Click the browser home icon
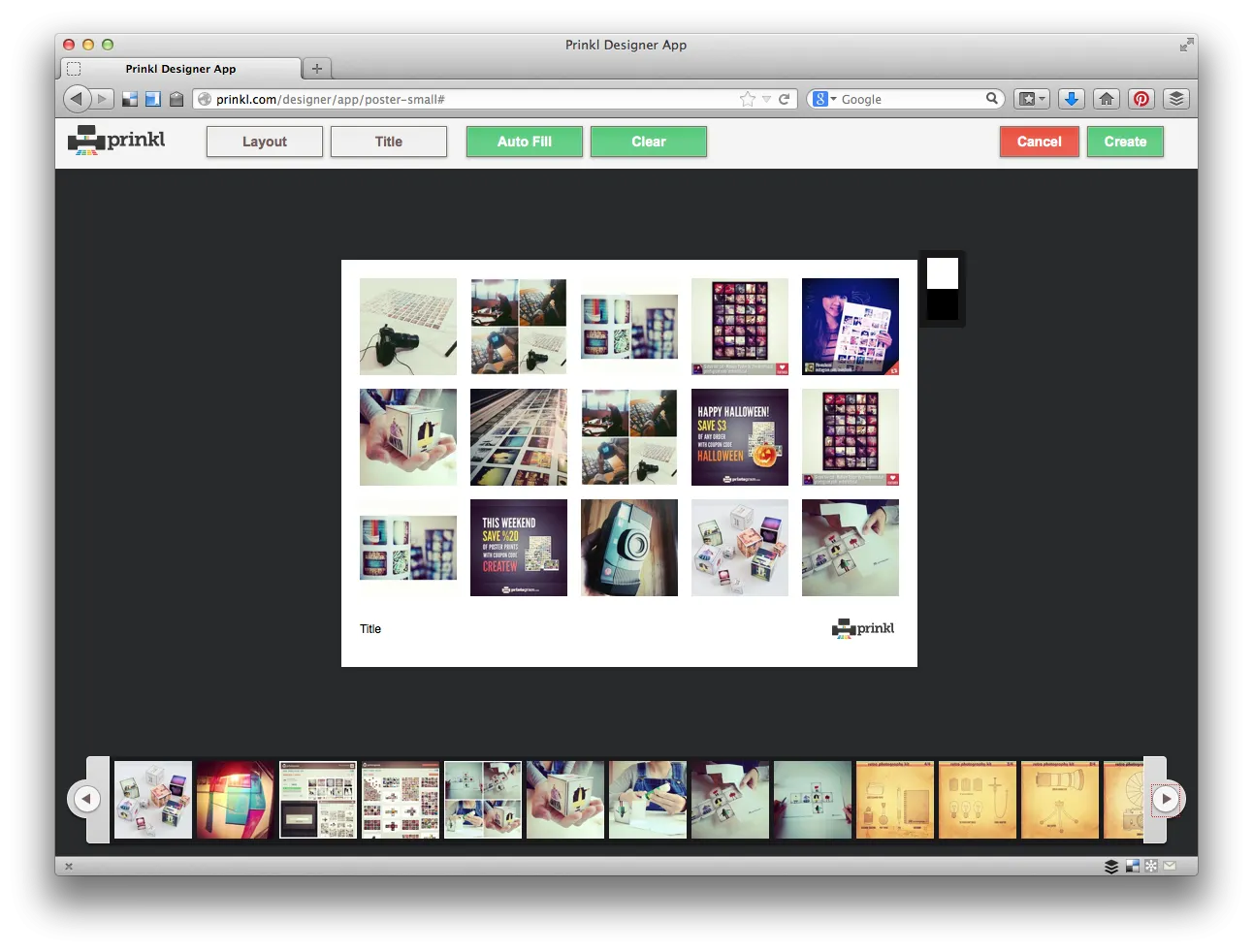1253x952 pixels. click(1106, 99)
